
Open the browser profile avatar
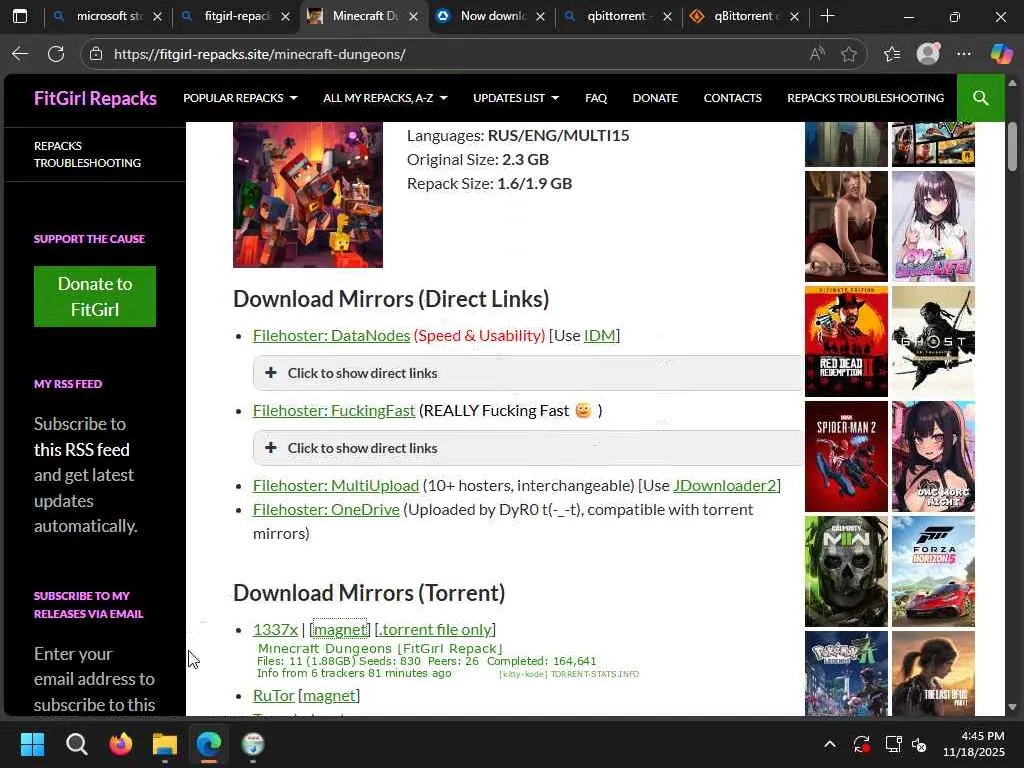pyautogui.click(x=928, y=54)
